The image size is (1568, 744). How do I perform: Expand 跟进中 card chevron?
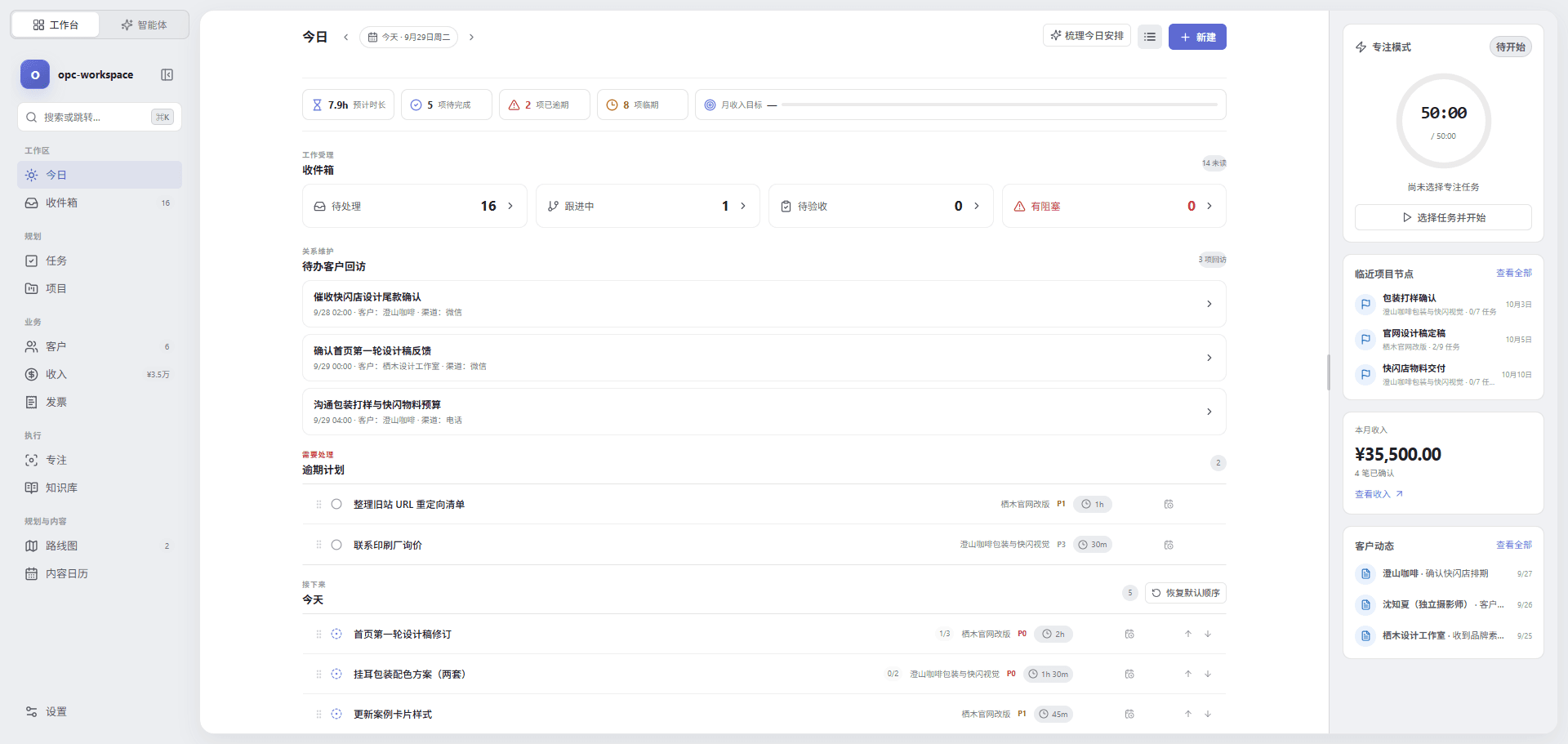743,206
